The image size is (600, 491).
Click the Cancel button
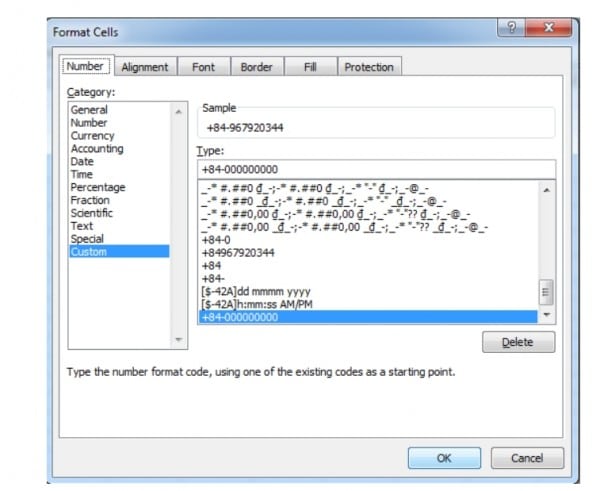527,458
